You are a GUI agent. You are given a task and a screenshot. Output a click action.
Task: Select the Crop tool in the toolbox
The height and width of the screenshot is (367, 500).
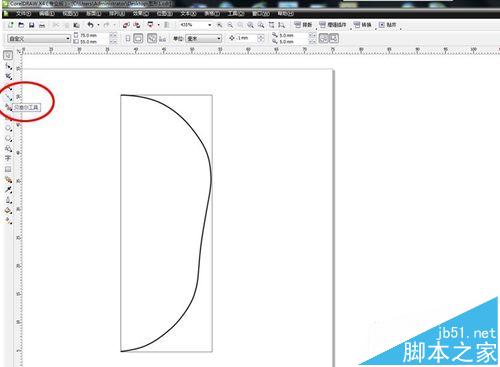pos(8,77)
